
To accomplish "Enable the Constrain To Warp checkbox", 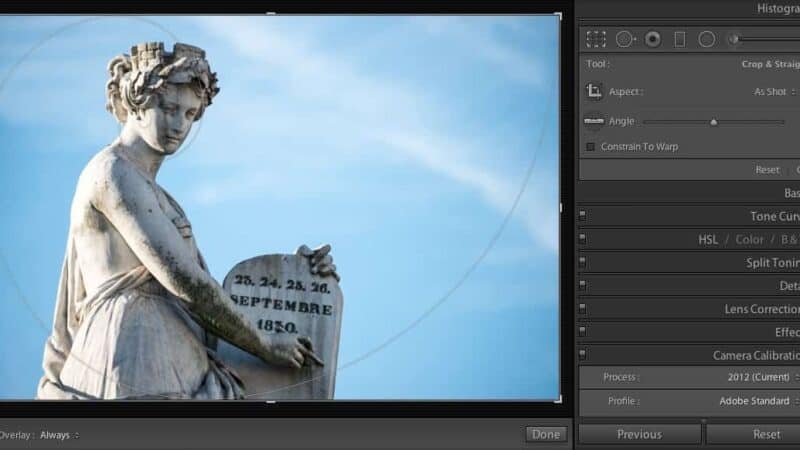I will 590,147.
